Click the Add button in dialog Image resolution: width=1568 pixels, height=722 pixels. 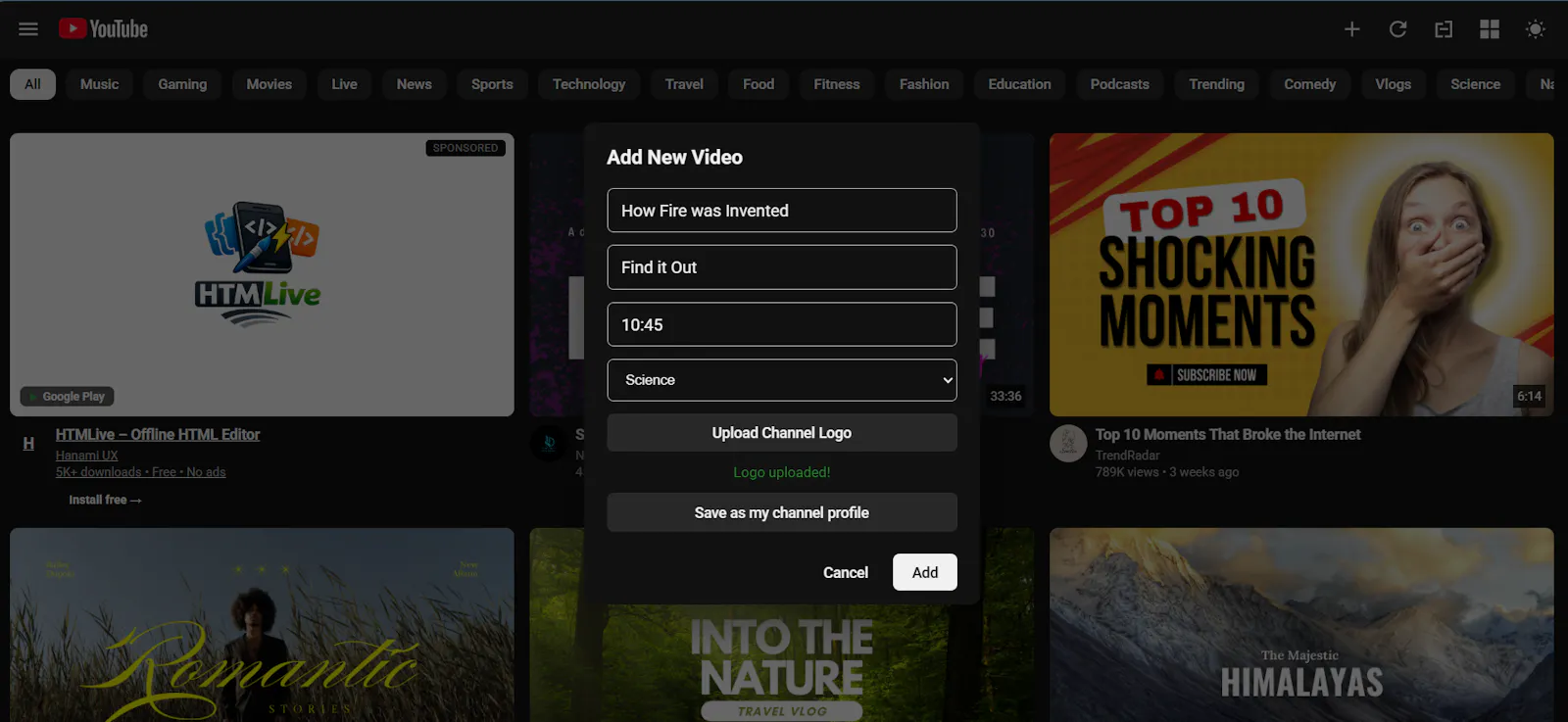925,572
